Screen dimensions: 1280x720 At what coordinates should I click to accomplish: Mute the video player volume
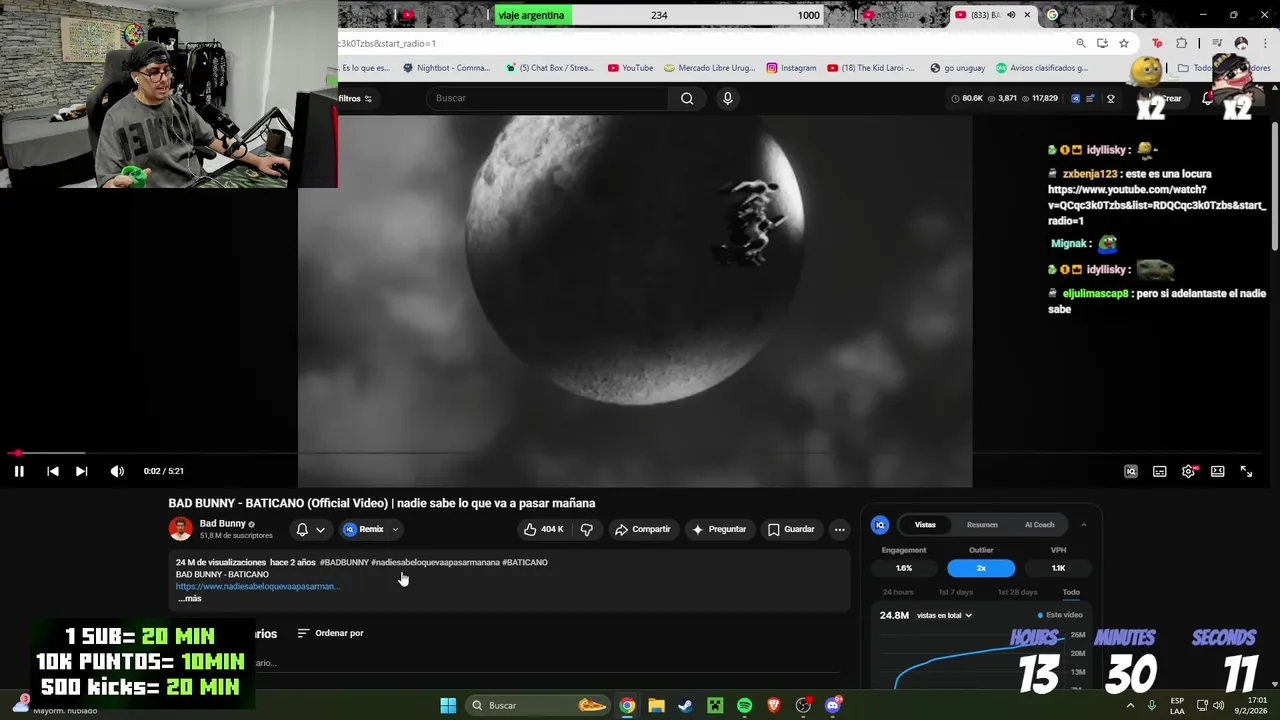pos(117,471)
